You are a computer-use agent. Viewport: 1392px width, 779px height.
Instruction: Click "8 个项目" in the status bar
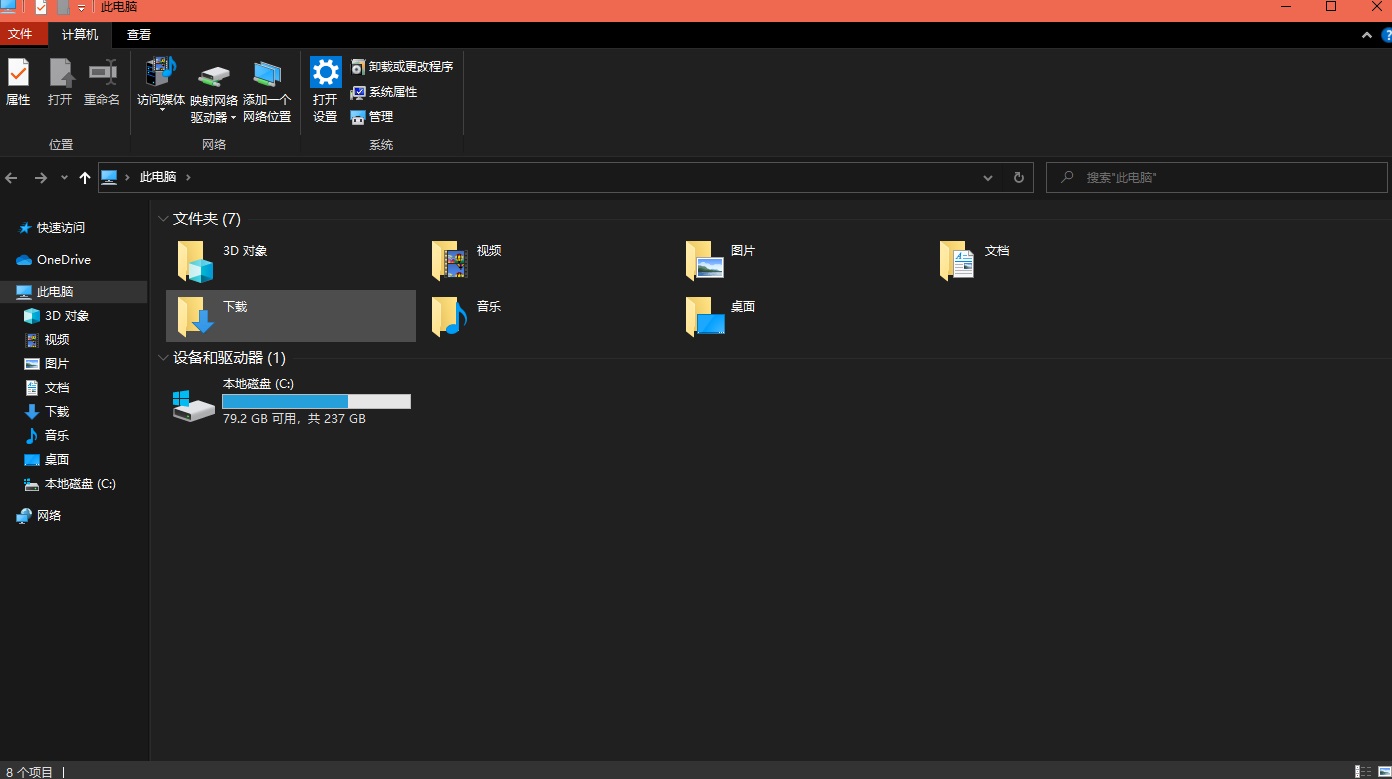click(x=30, y=772)
